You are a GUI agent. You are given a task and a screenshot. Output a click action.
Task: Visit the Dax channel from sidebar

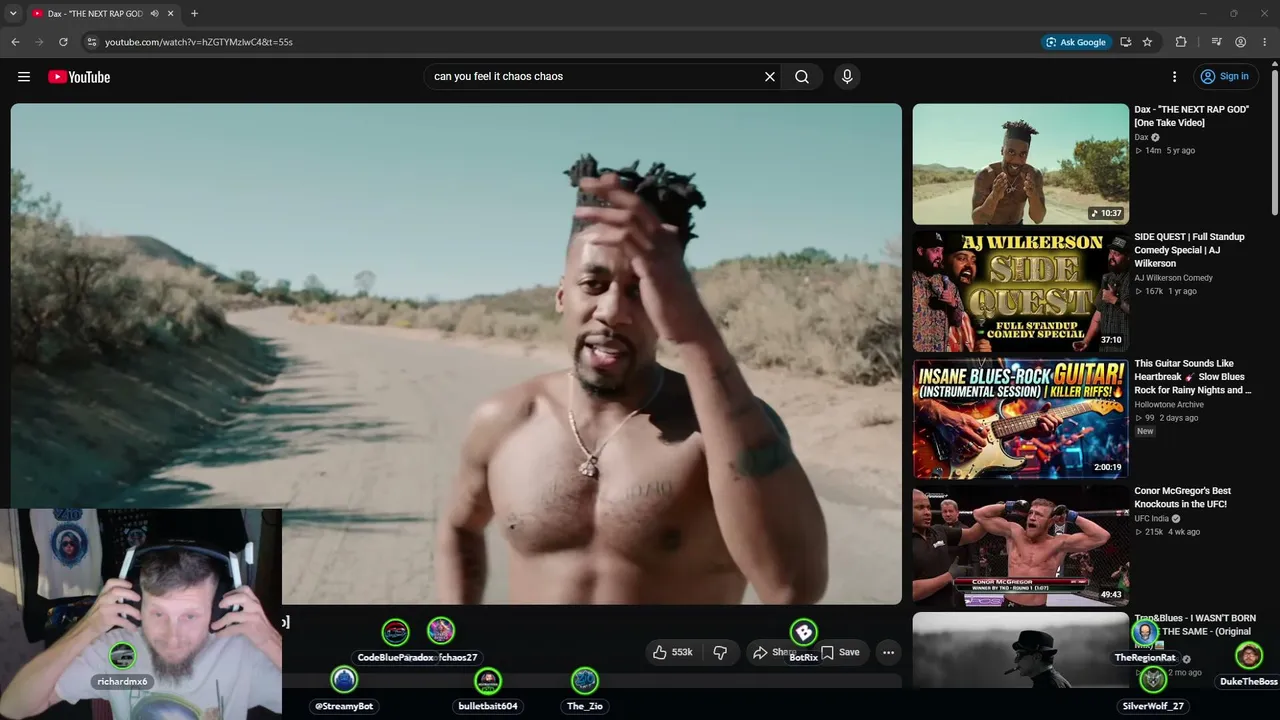1141,137
